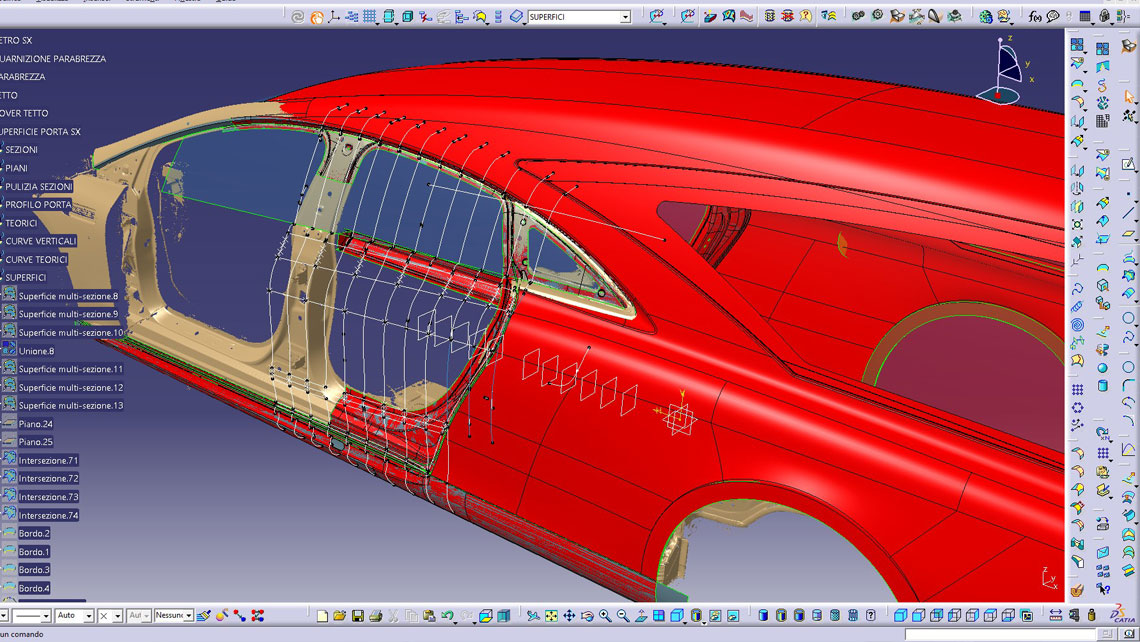Click the Cut scissors icon
Screen dimensions: 1140x642
coord(393,616)
